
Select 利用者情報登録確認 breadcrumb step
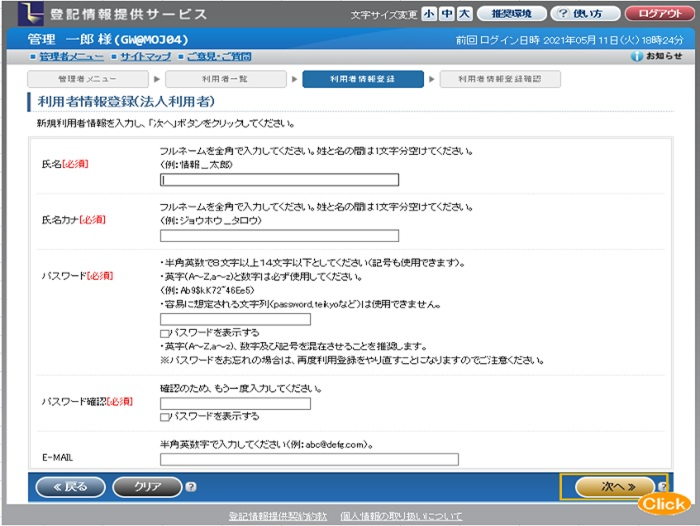[x=500, y=79]
